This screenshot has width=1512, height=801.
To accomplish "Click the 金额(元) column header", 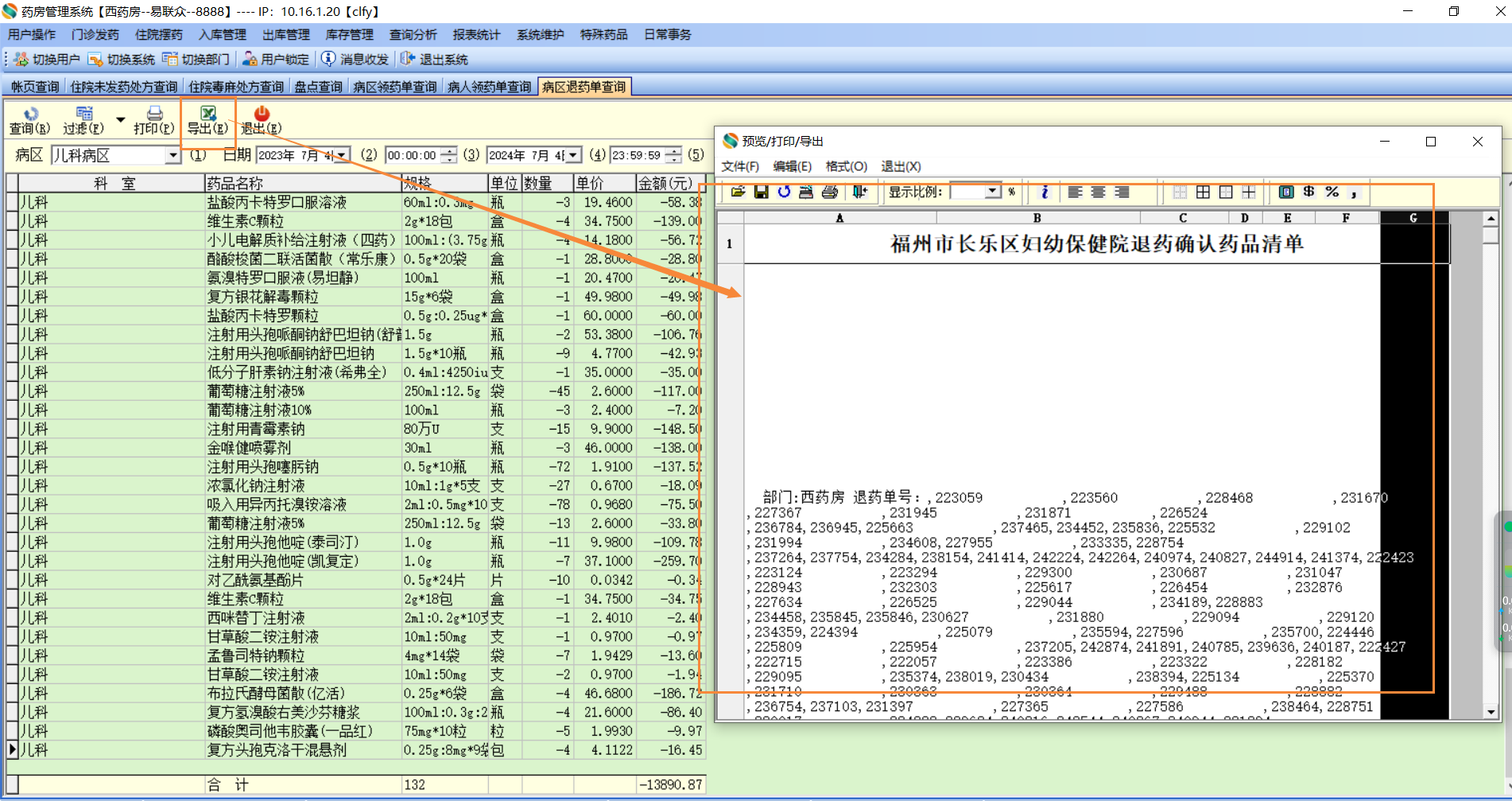I will [671, 183].
